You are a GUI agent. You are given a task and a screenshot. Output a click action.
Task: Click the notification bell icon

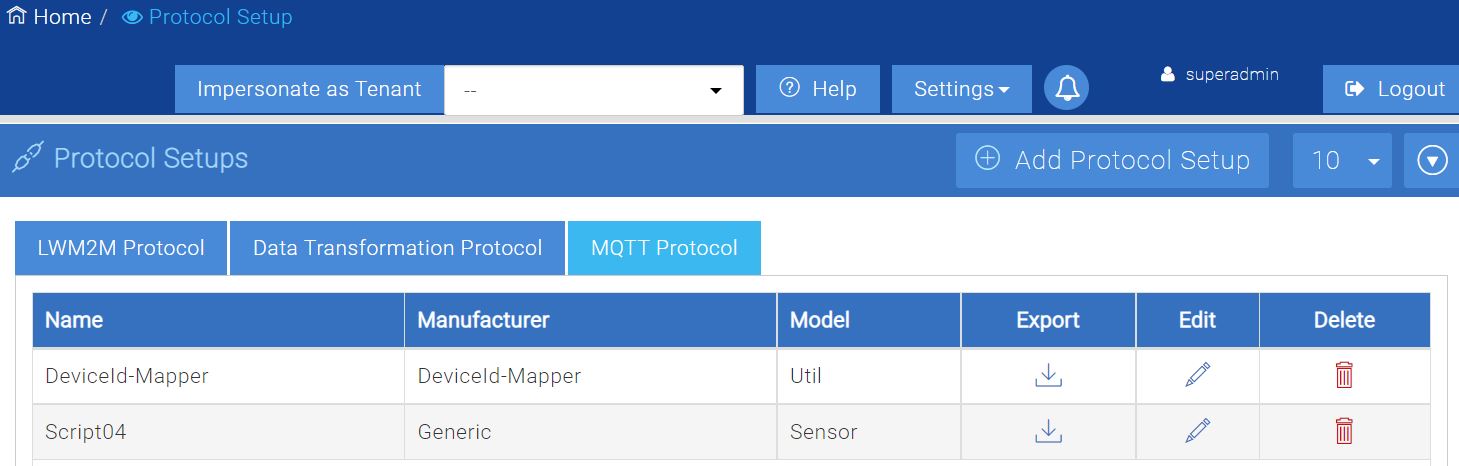pos(1067,89)
